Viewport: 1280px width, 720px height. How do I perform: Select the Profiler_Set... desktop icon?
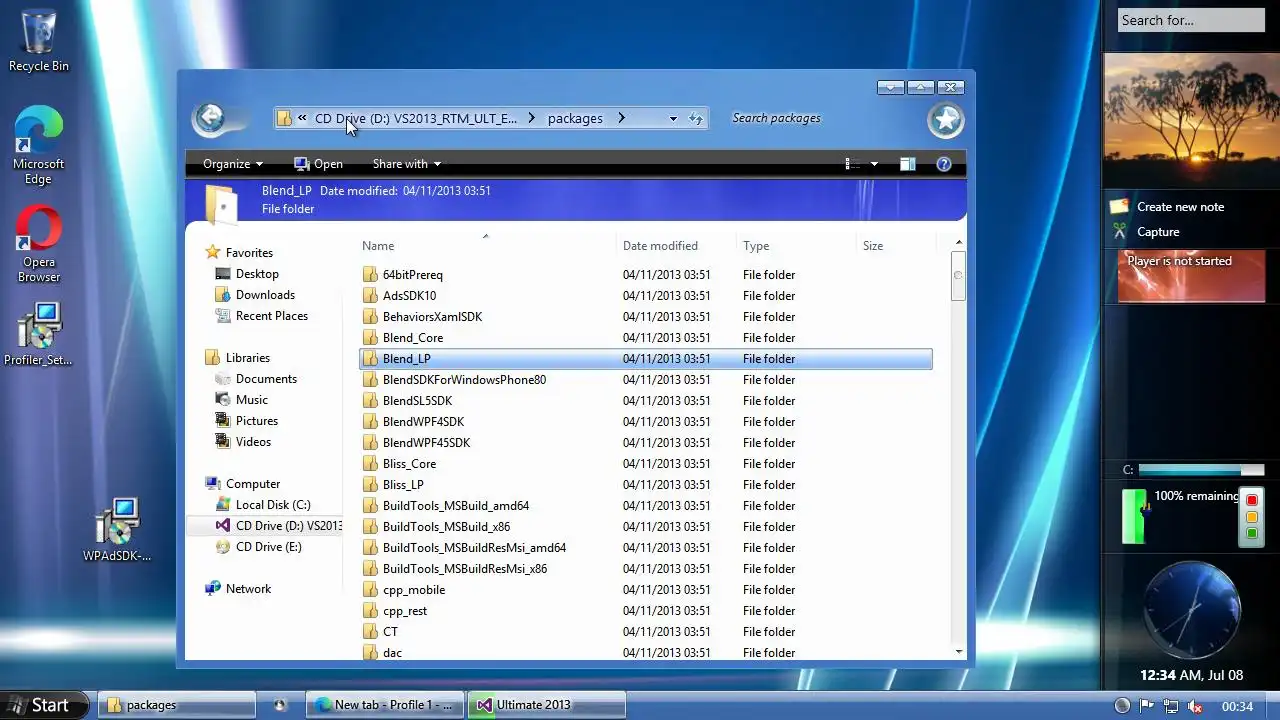[39, 334]
